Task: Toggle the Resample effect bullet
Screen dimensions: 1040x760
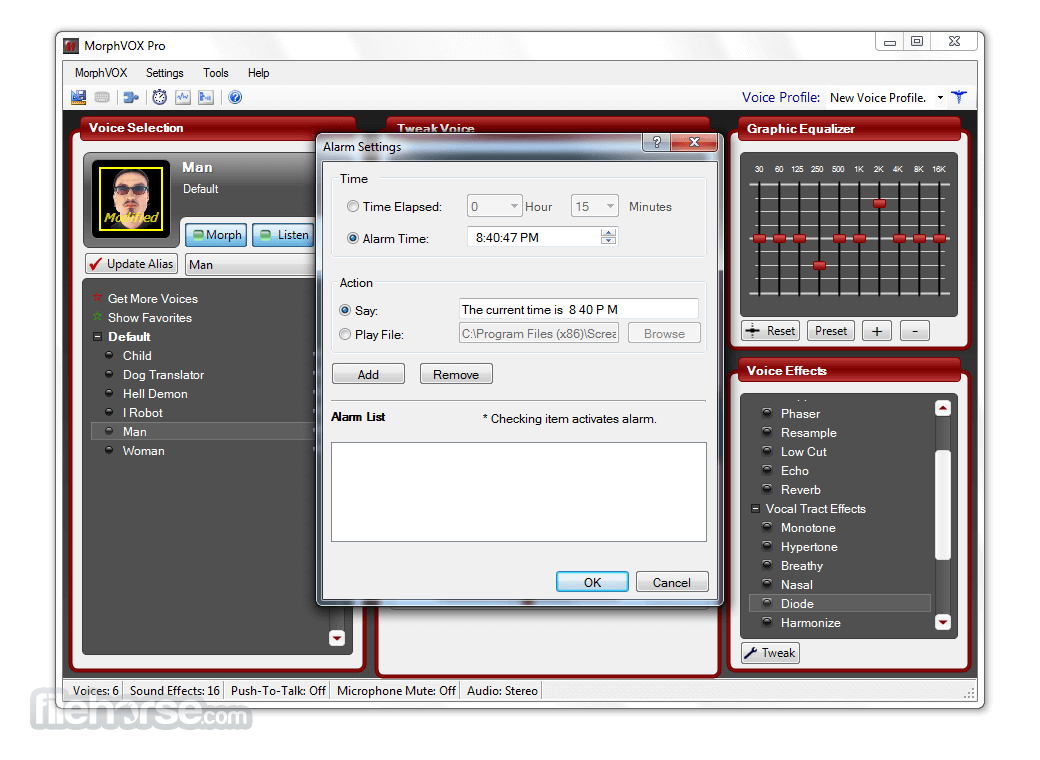Action: tap(767, 432)
